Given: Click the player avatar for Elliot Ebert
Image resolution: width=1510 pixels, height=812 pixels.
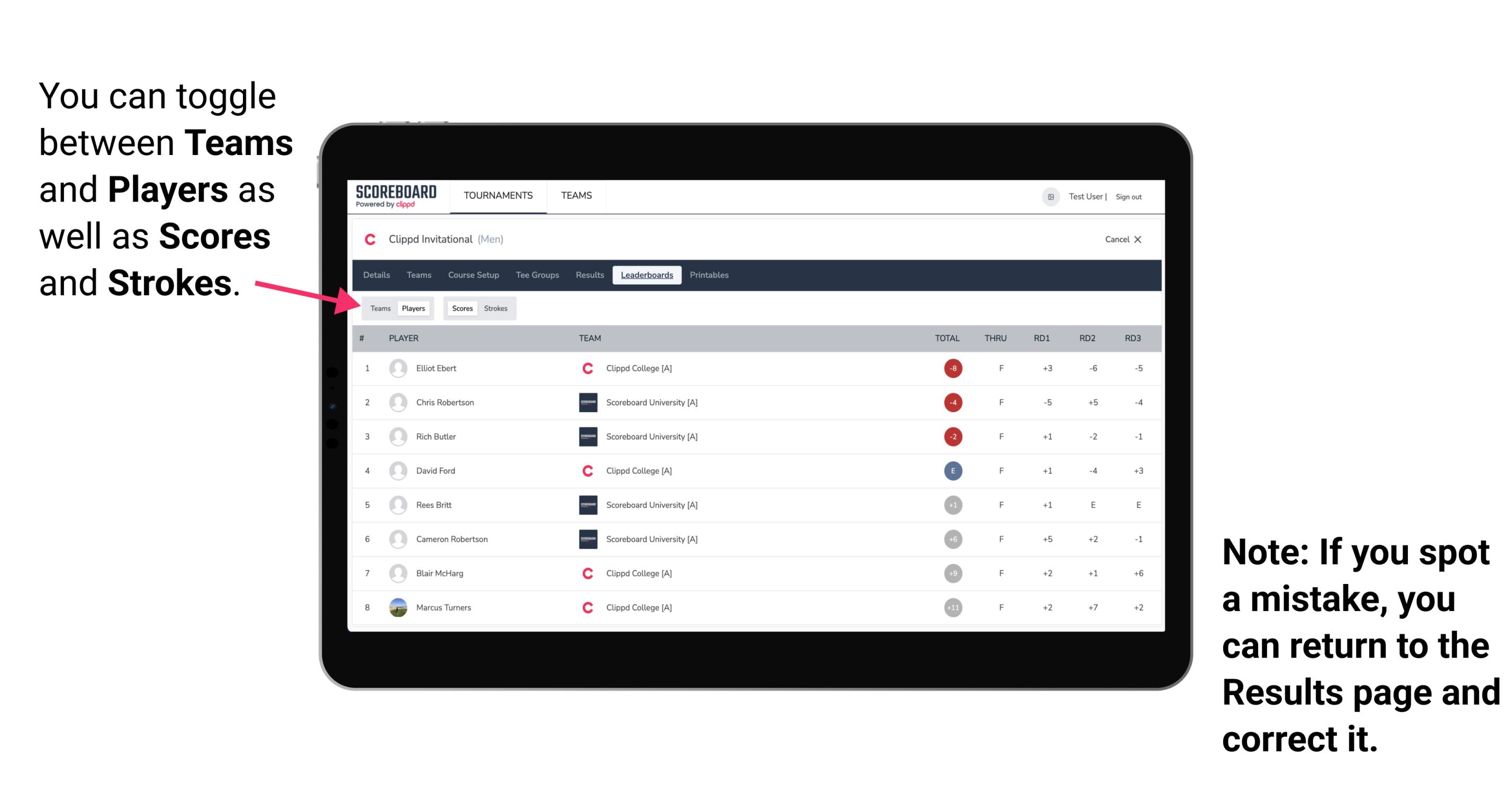Looking at the screenshot, I should click(398, 368).
